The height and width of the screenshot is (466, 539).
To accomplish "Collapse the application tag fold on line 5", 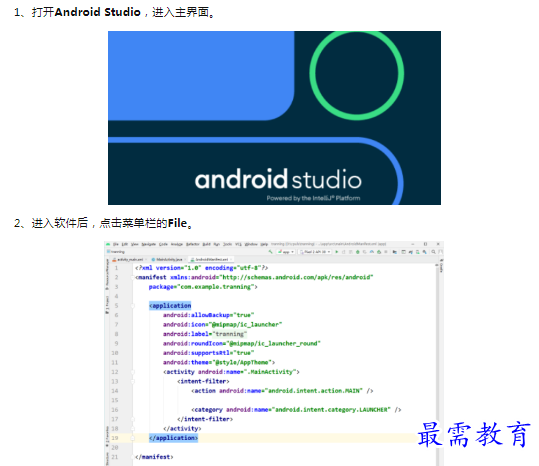I will pyautogui.click(x=133, y=306).
